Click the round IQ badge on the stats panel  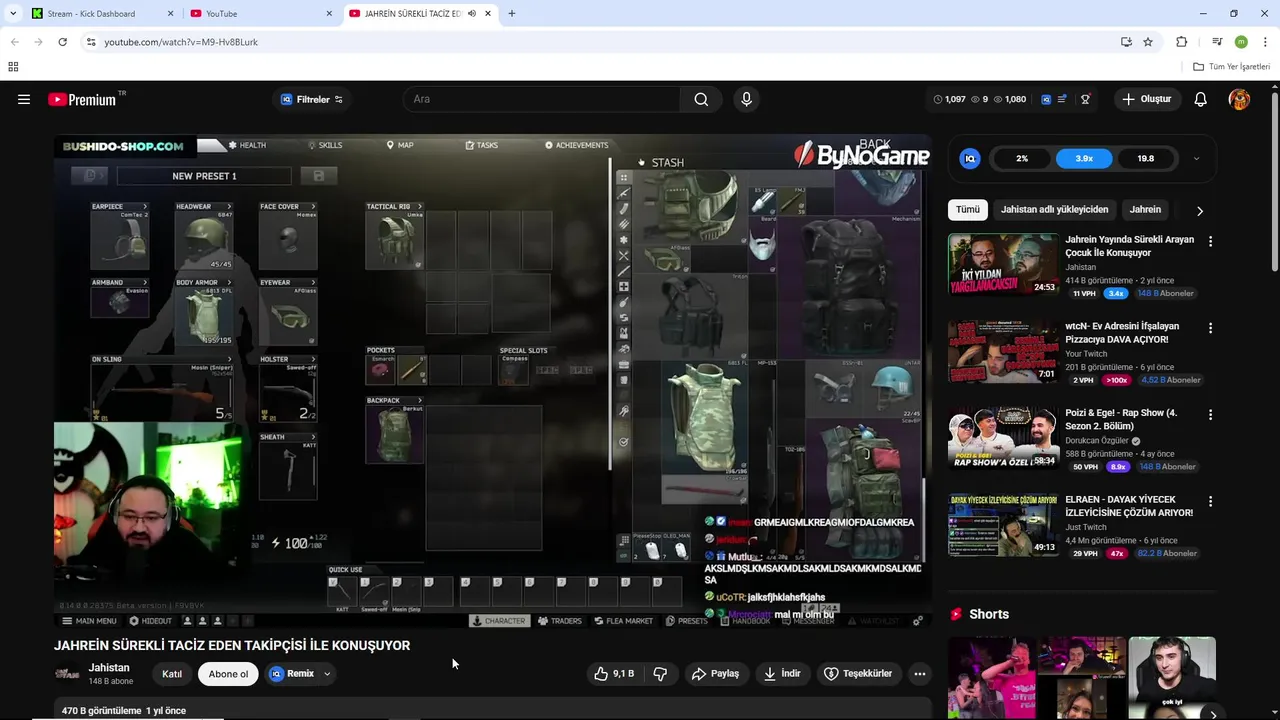(x=970, y=158)
